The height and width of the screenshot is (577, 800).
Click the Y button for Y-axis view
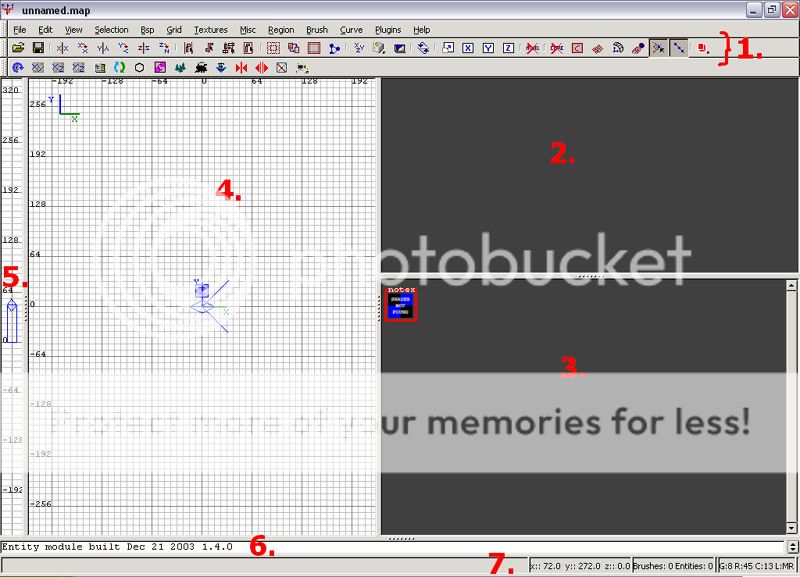(488, 48)
